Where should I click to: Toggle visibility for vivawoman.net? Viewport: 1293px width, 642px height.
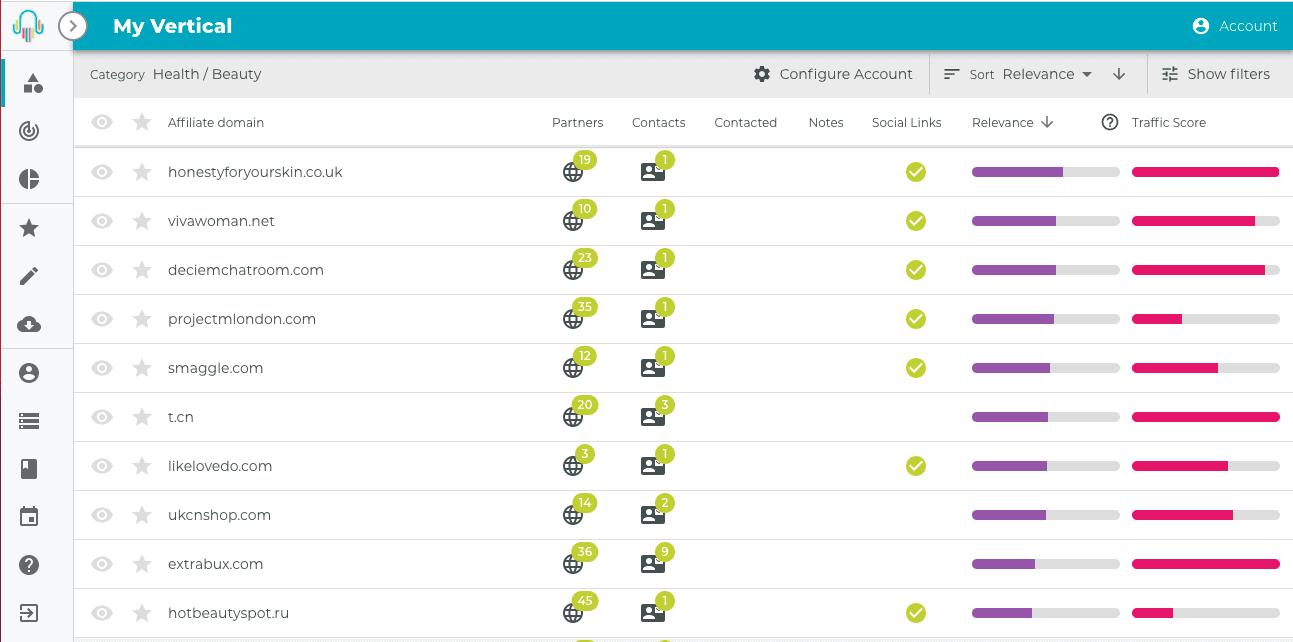pyautogui.click(x=102, y=221)
